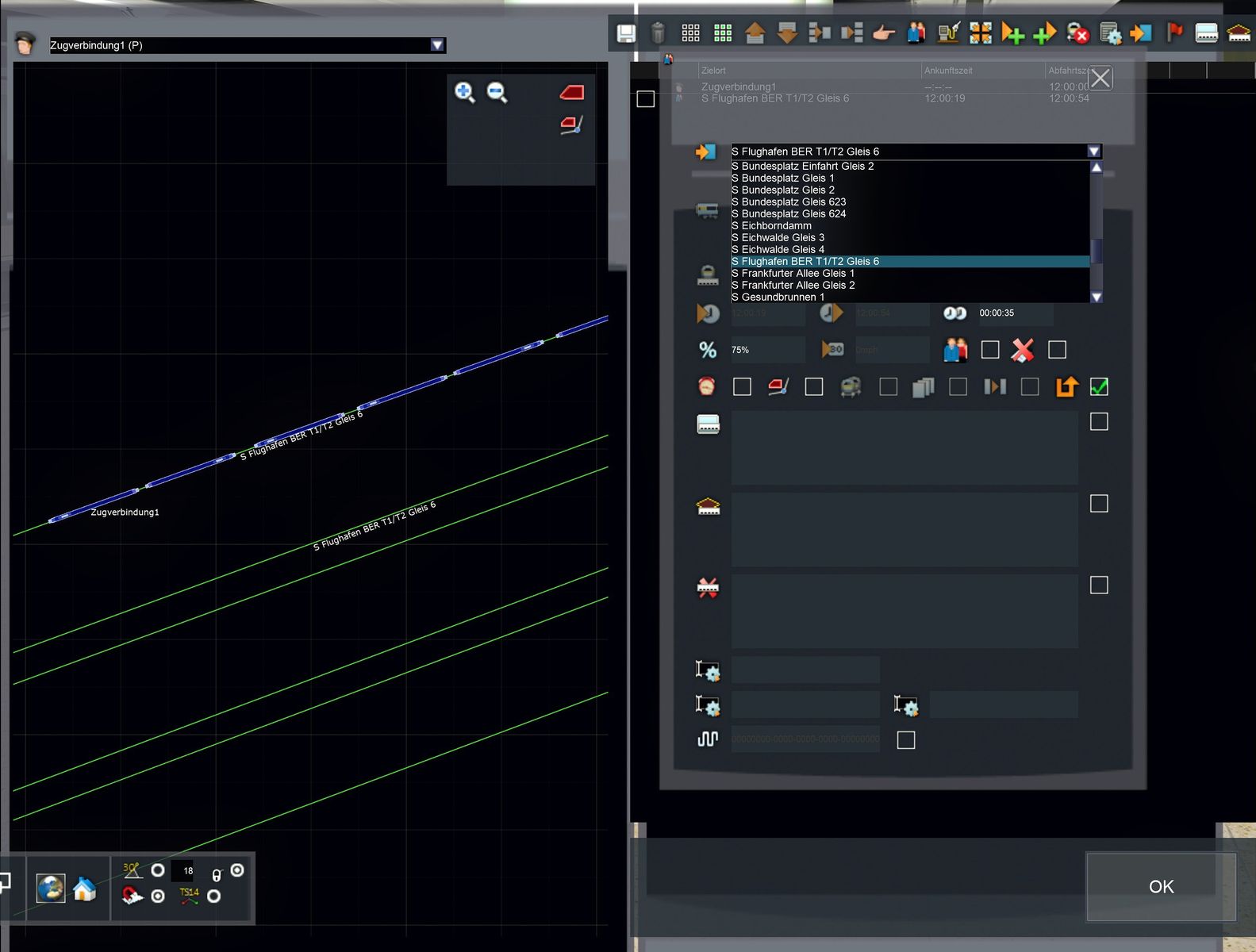
Task: Tick the checkbox next to passengers icon
Action: point(989,350)
